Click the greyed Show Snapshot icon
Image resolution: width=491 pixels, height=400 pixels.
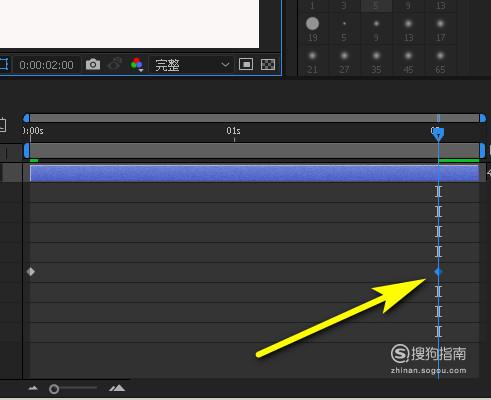[115, 64]
